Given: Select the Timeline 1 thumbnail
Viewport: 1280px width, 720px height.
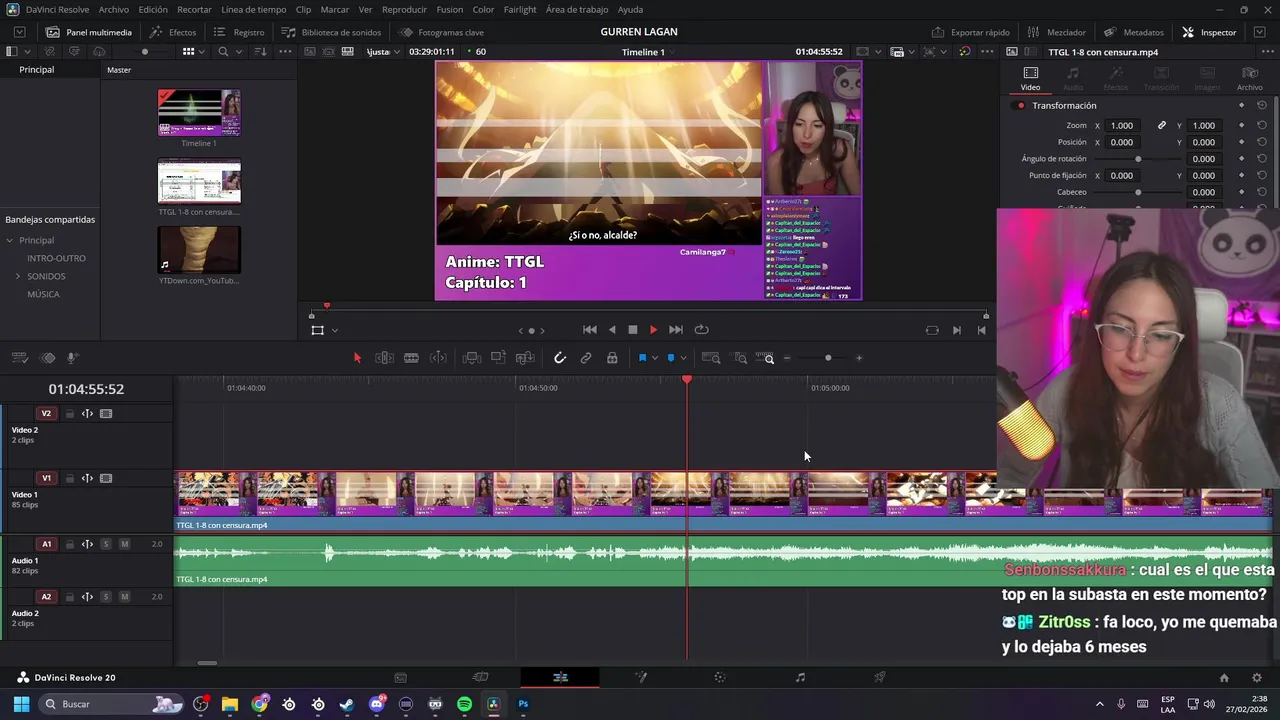Looking at the screenshot, I should [x=199, y=112].
